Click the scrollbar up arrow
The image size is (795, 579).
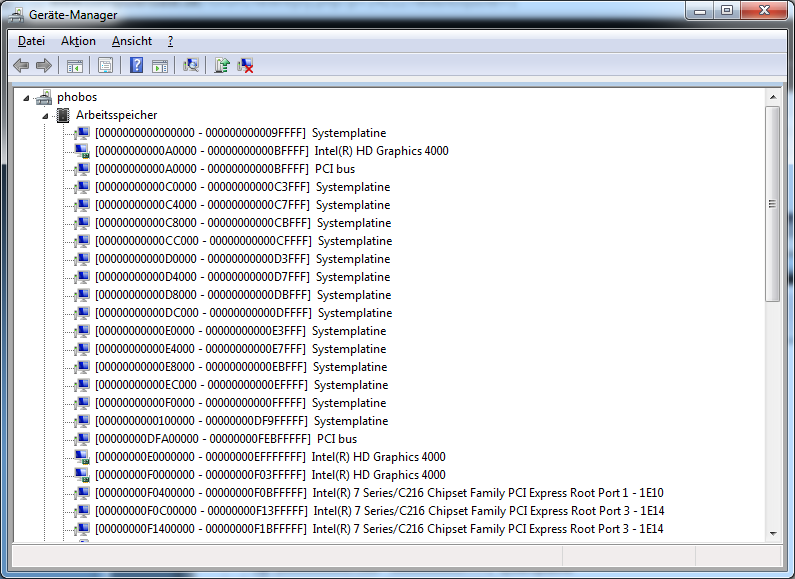(x=773, y=97)
